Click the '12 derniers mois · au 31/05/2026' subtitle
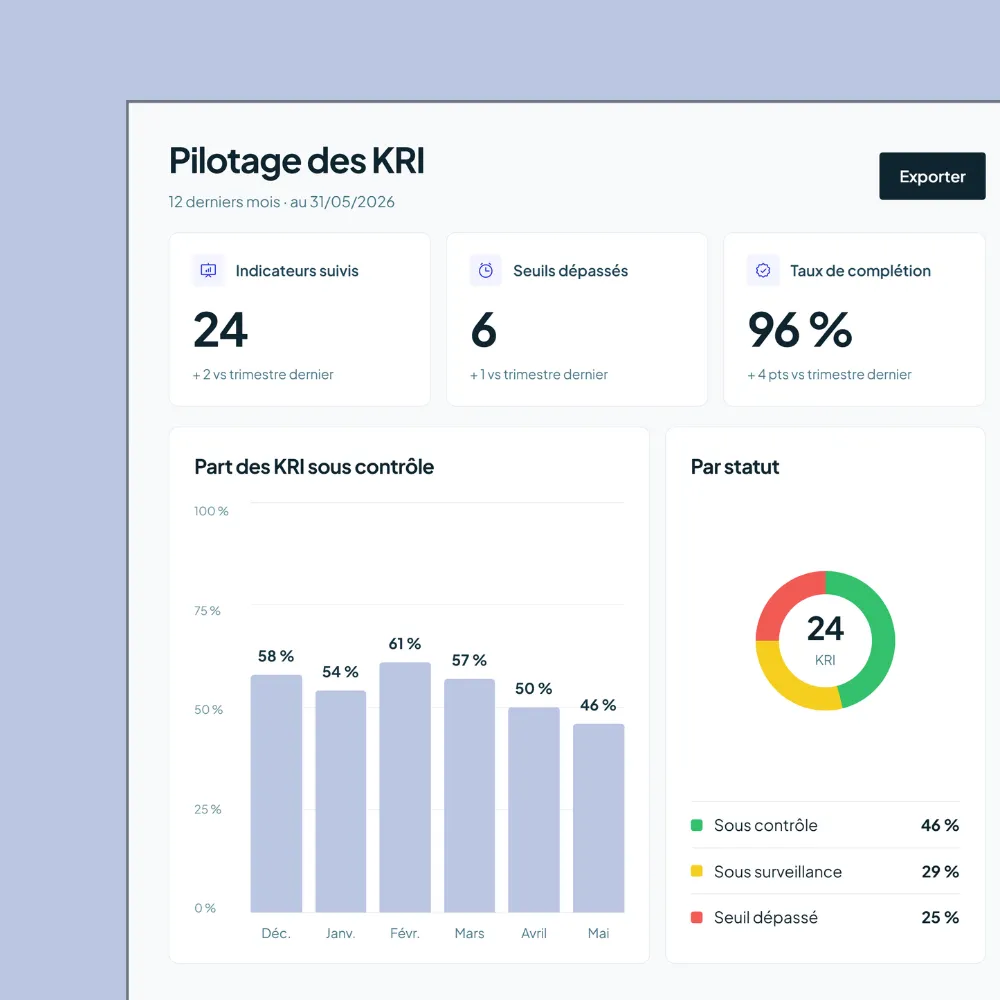The height and width of the screenshot is (1000, 1000). 281,202
